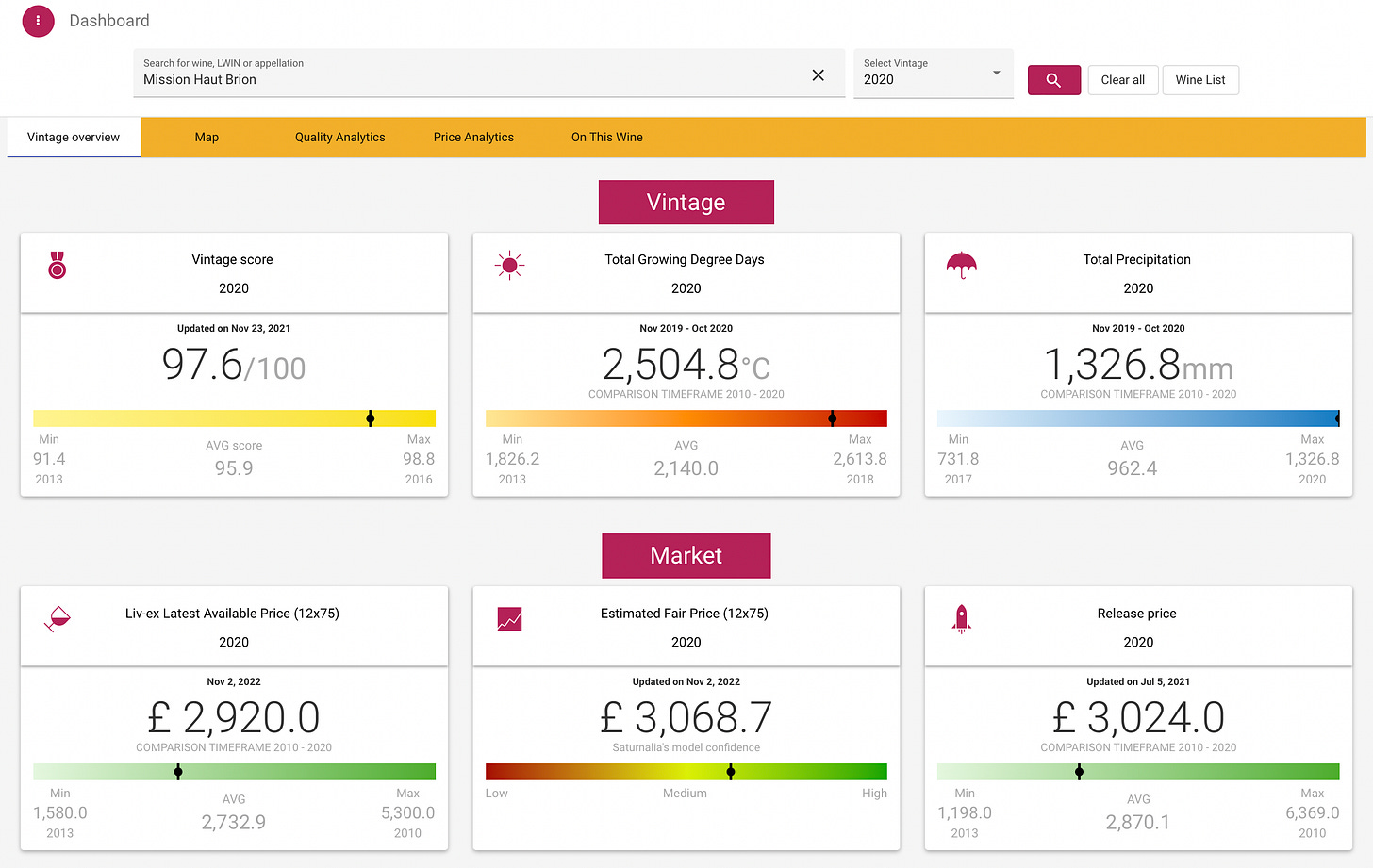Click the Market section header button
The height and width of the screenshot is (868, 1373).
(x=686, y=556)
